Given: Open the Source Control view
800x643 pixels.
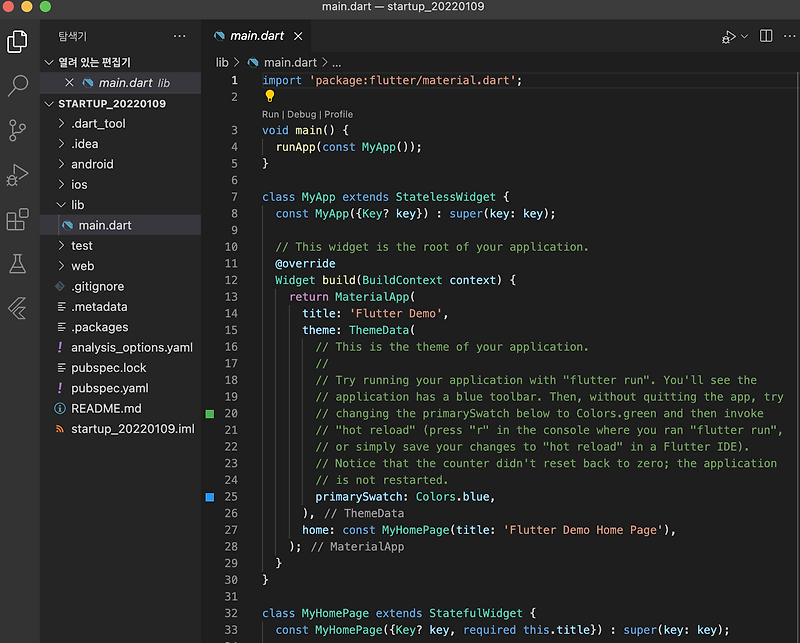Looking at the screenshot, I should 17,130.
